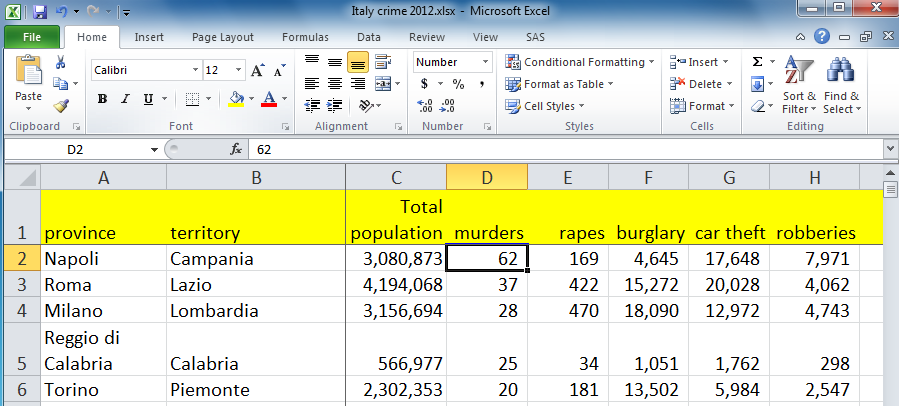Click the Insert Function fx icon
Viewport: 899px width, 406px height.
point(236,150)
